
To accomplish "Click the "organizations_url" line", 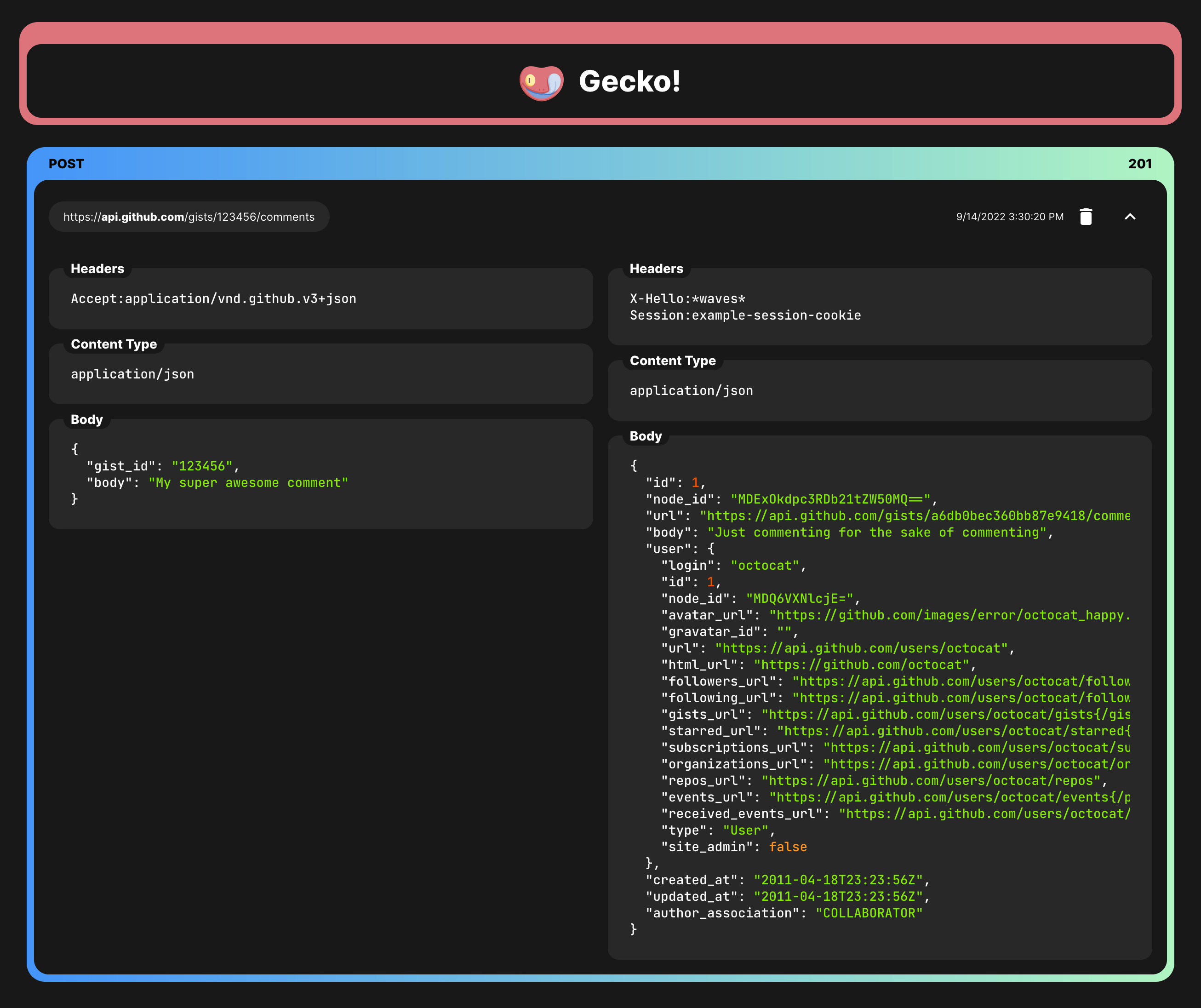I will point(896,764).
